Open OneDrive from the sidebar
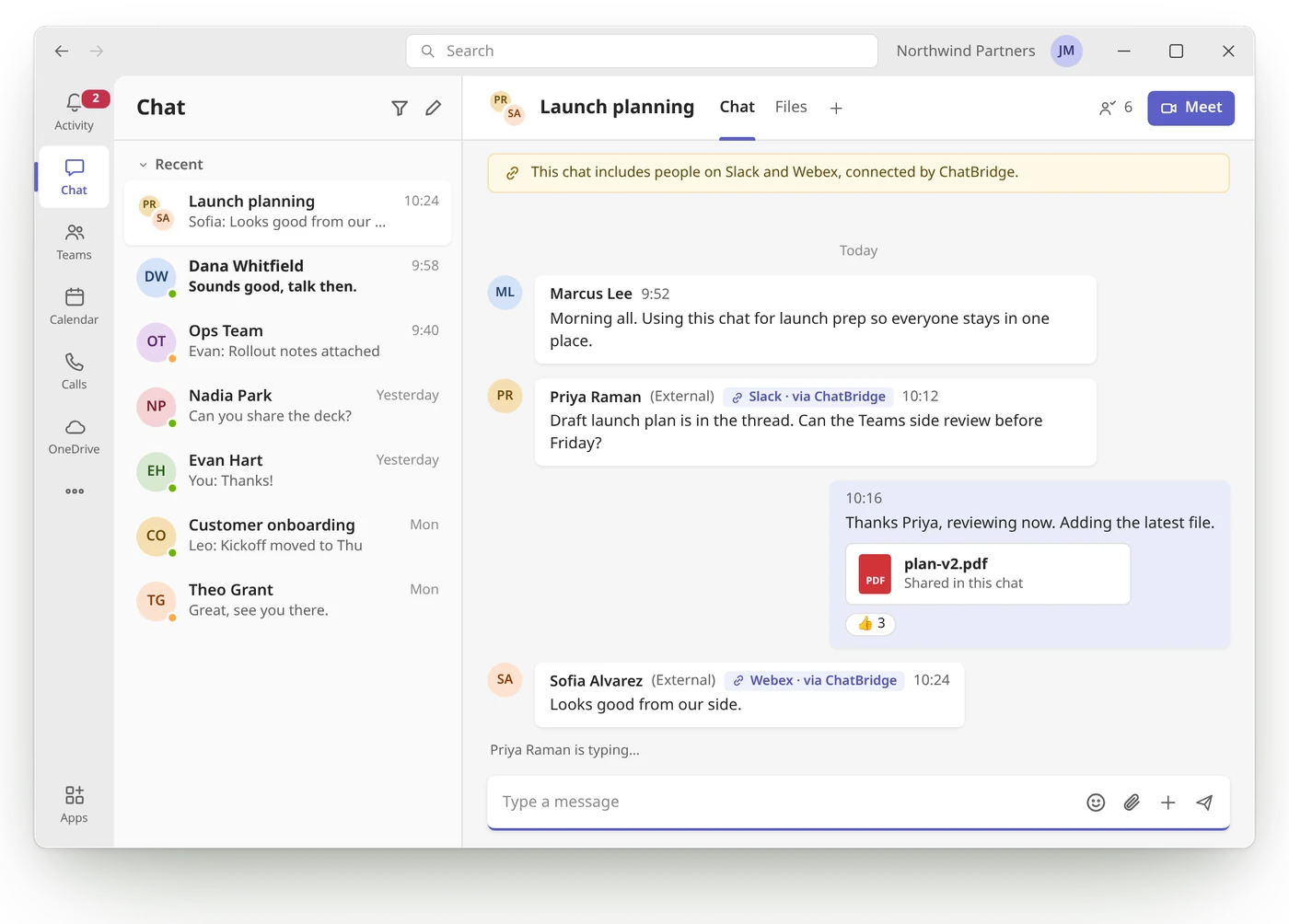The image size is (1289, 924). click(74, 436)
